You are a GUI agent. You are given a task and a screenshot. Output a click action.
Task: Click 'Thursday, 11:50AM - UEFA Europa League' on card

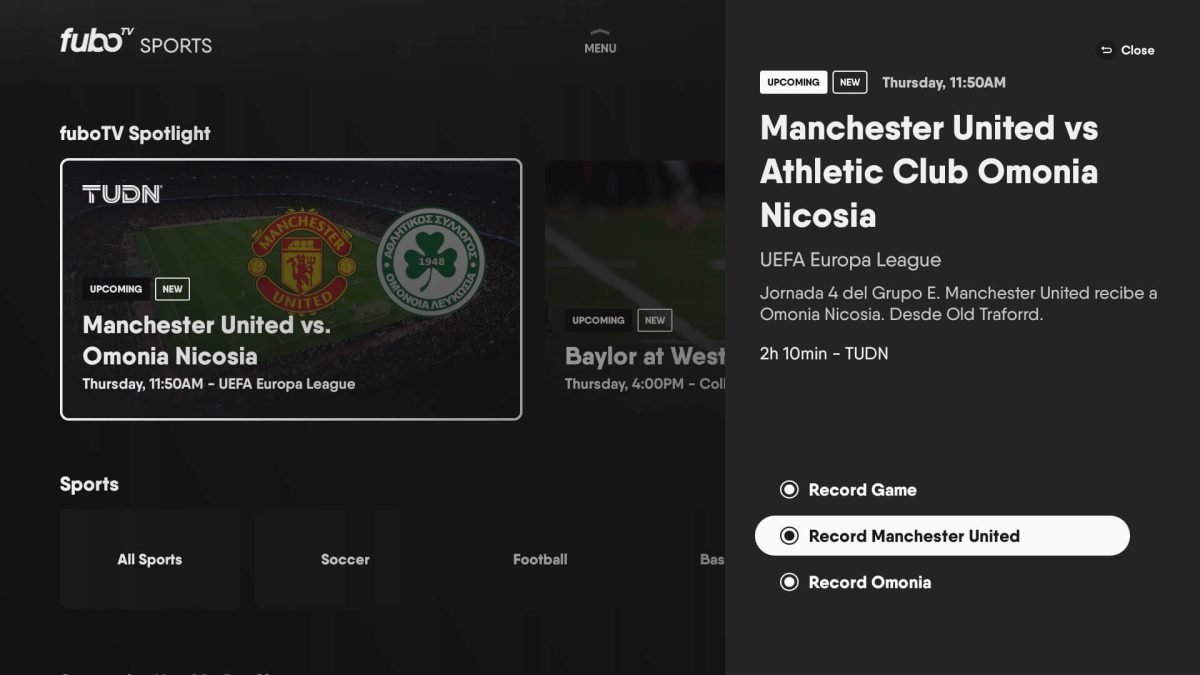[x=219, y=384]
